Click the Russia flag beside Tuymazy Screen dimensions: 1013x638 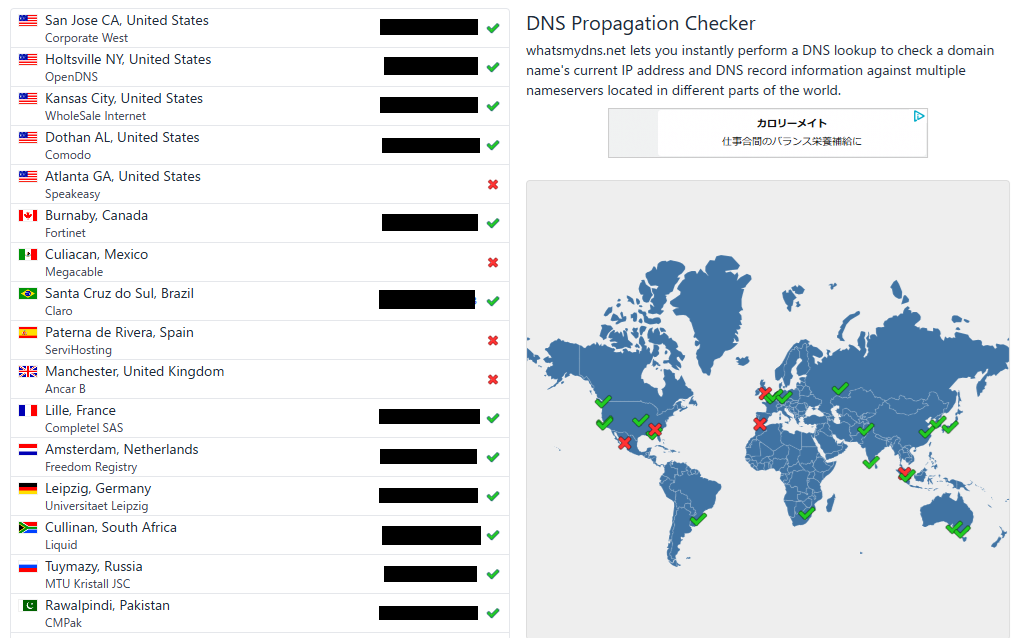click(28, 566)
